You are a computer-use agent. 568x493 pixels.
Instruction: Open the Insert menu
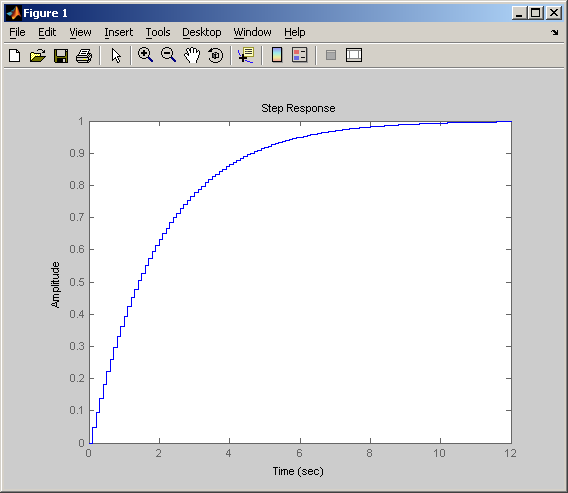(x=118, y=32)
